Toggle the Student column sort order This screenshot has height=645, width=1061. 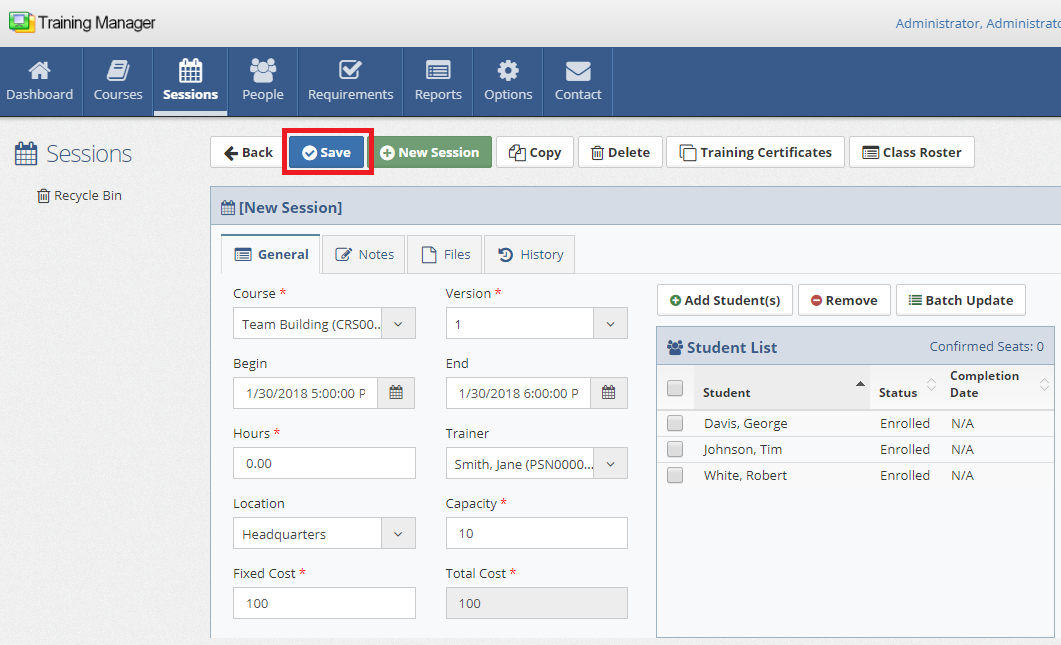[x=857, y=384]
